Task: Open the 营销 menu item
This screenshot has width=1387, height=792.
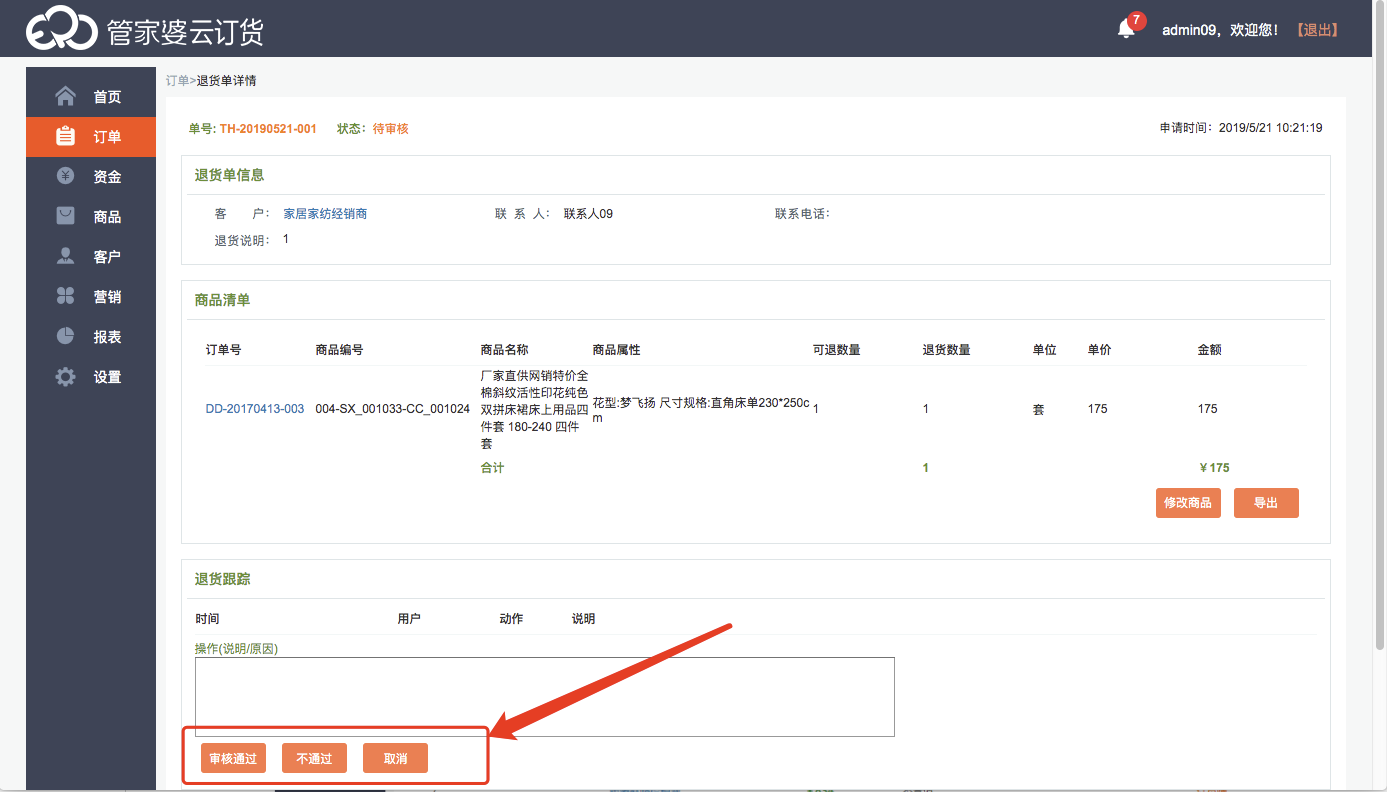Action: (91, 297)
